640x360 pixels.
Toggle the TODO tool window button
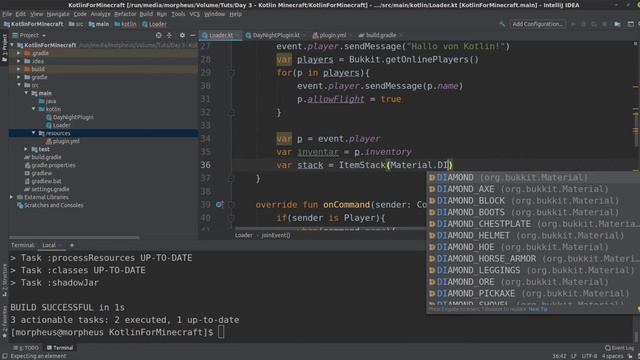(x=26, y=348)
